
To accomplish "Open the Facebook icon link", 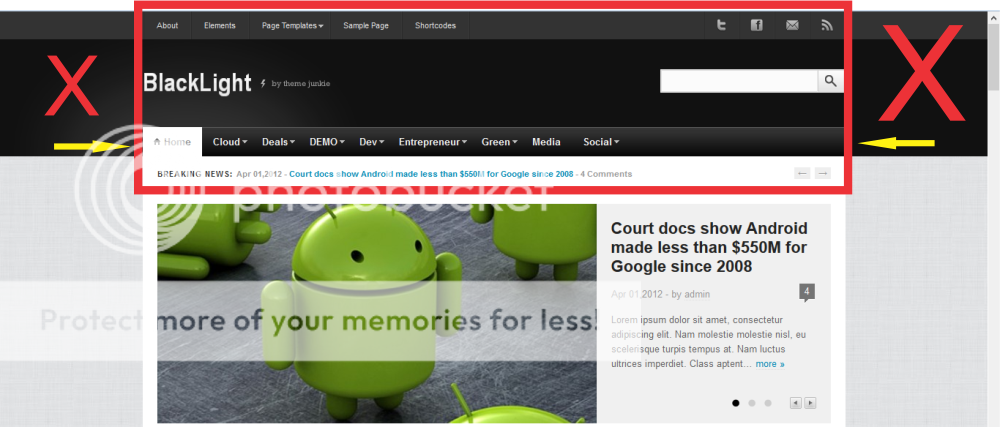I will [x=756, y=25].
